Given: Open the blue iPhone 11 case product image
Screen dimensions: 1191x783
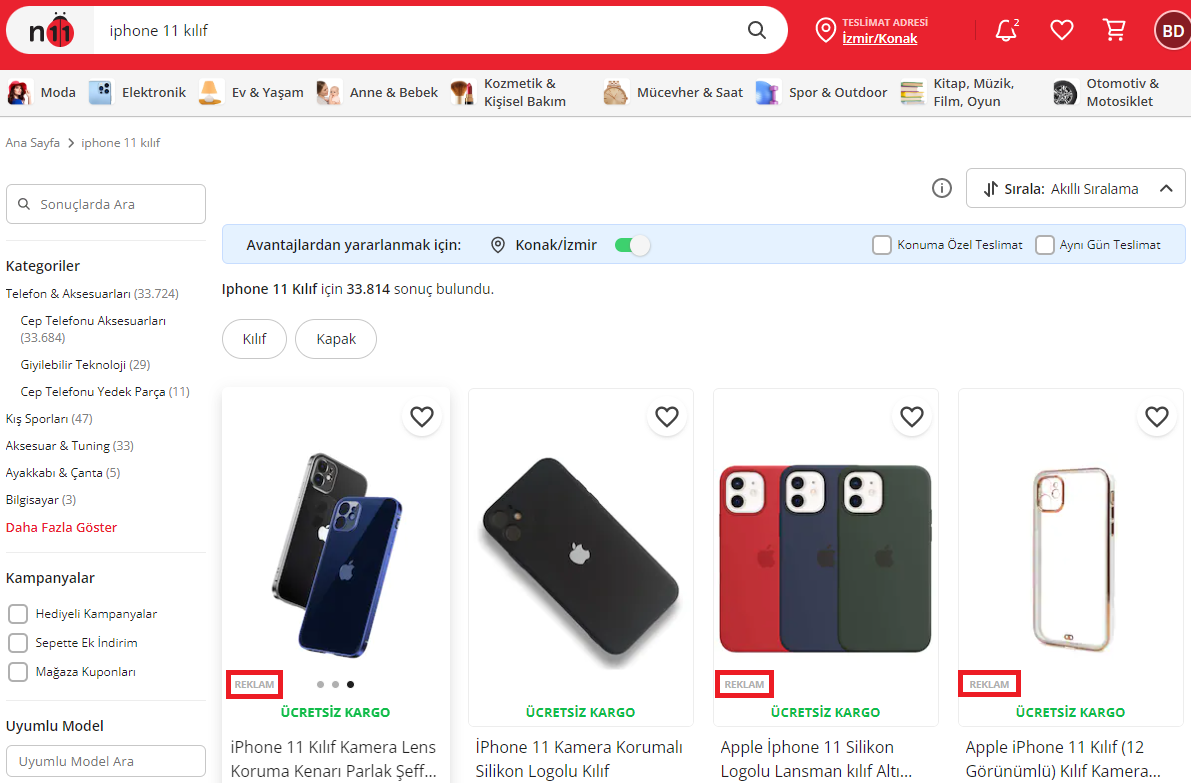Looking at the screenshot, I should tap(335, 554).
